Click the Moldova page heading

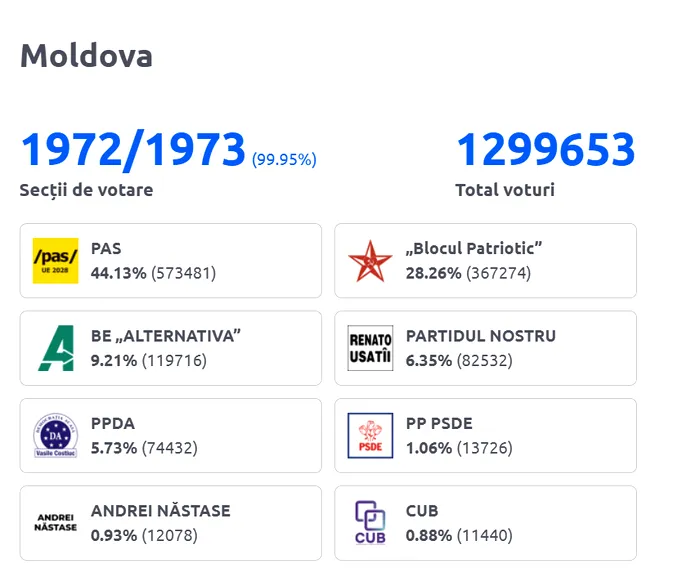pyautogui.click(x=86, y=56)
